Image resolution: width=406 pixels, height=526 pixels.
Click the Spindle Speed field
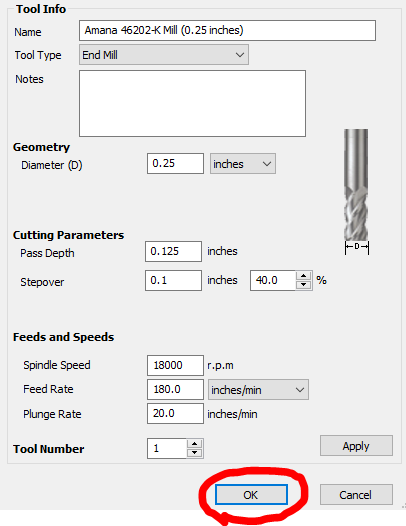coord(175,365)
